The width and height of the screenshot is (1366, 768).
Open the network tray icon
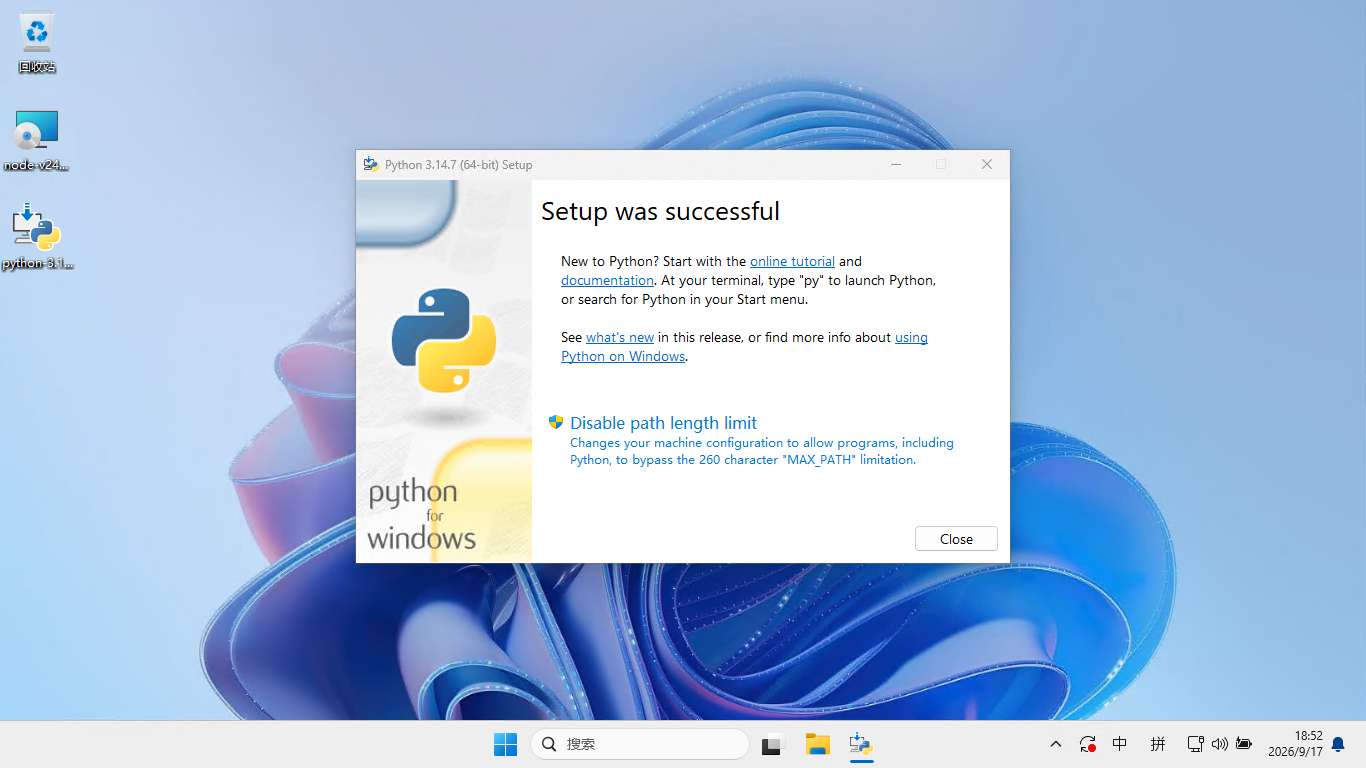tap(1195, 744)
